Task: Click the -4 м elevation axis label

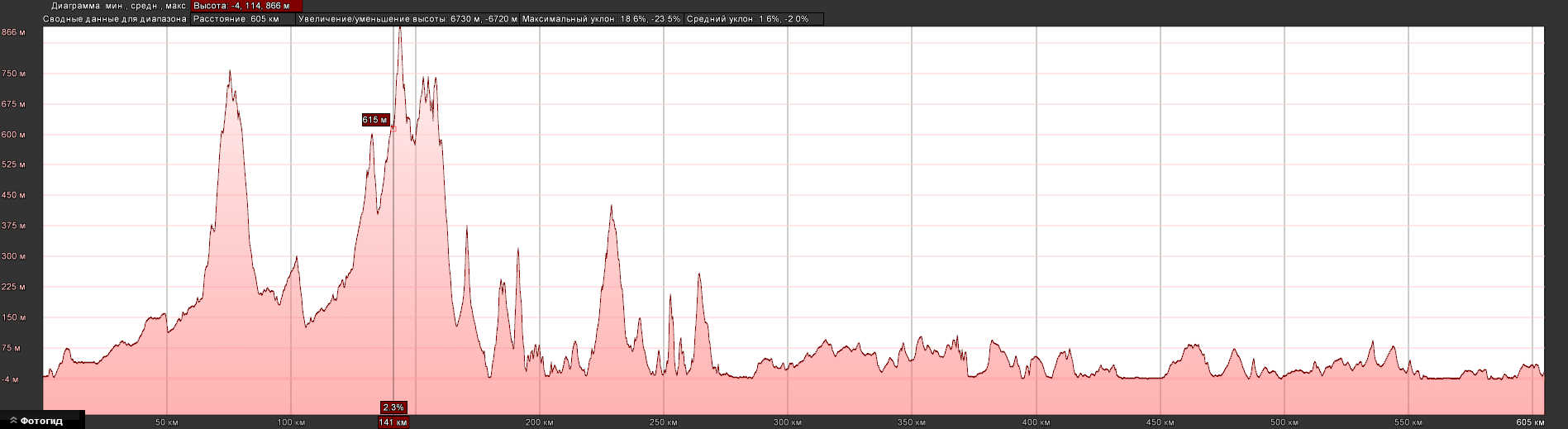Action: point(10,379)
